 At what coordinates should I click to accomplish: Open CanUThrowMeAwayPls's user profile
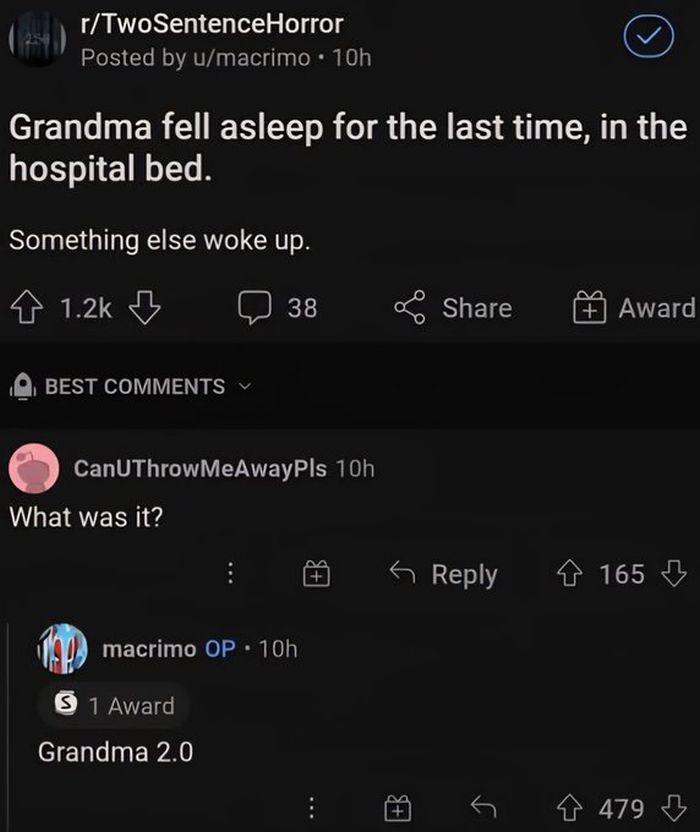(201, 468)
